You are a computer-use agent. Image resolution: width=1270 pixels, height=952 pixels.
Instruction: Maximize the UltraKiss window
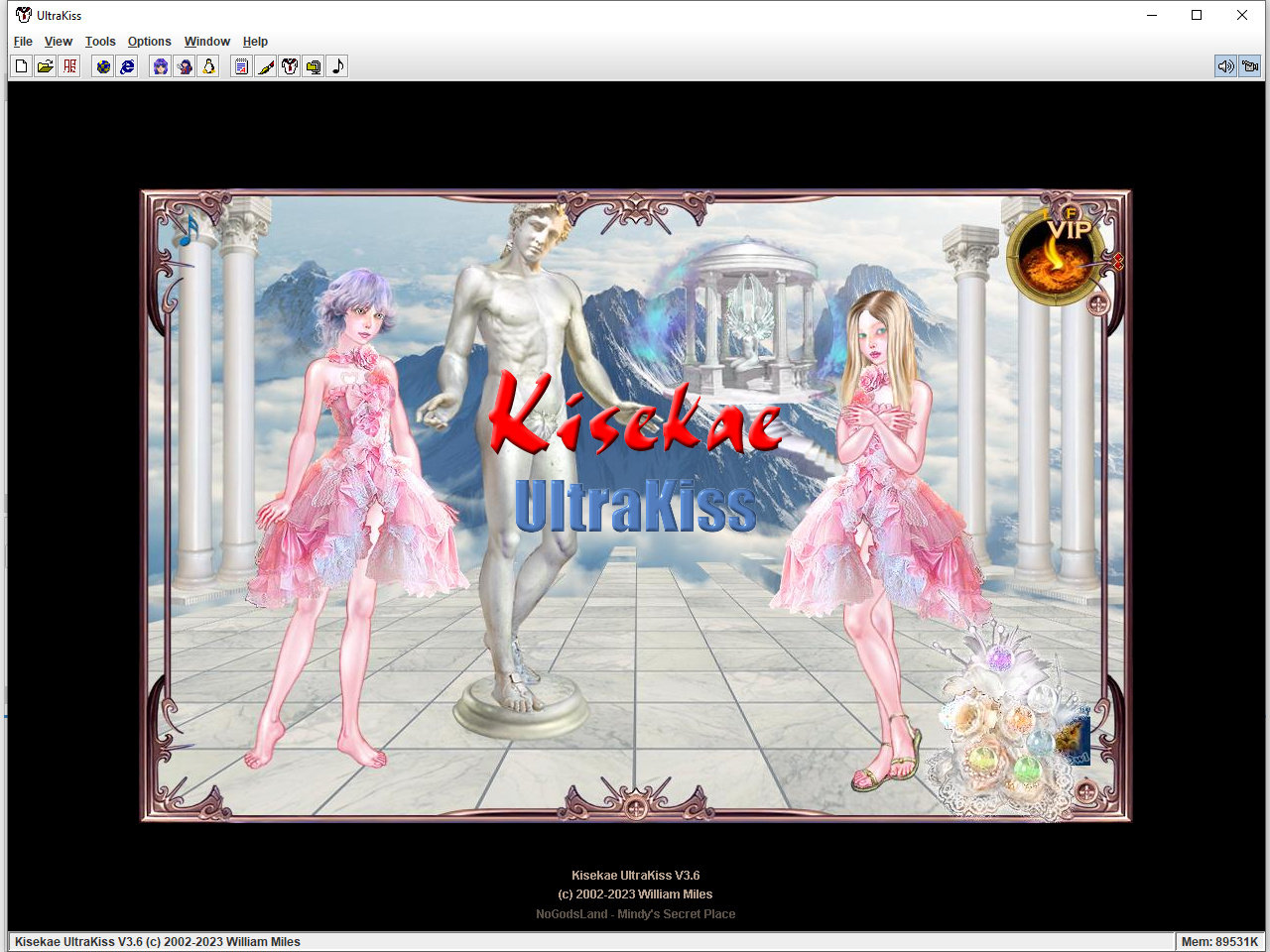tap(1197, 15)
